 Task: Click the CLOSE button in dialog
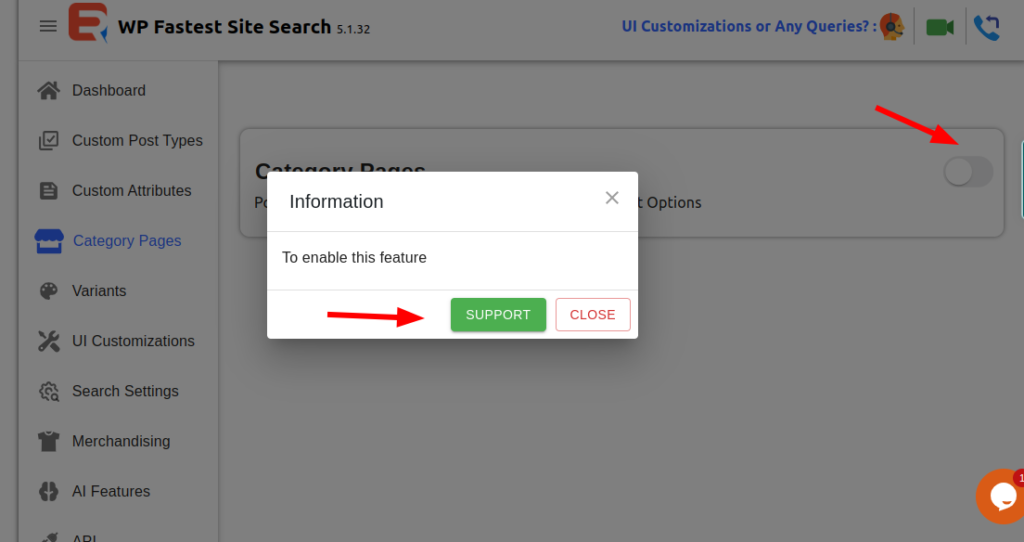coord(592,314)
